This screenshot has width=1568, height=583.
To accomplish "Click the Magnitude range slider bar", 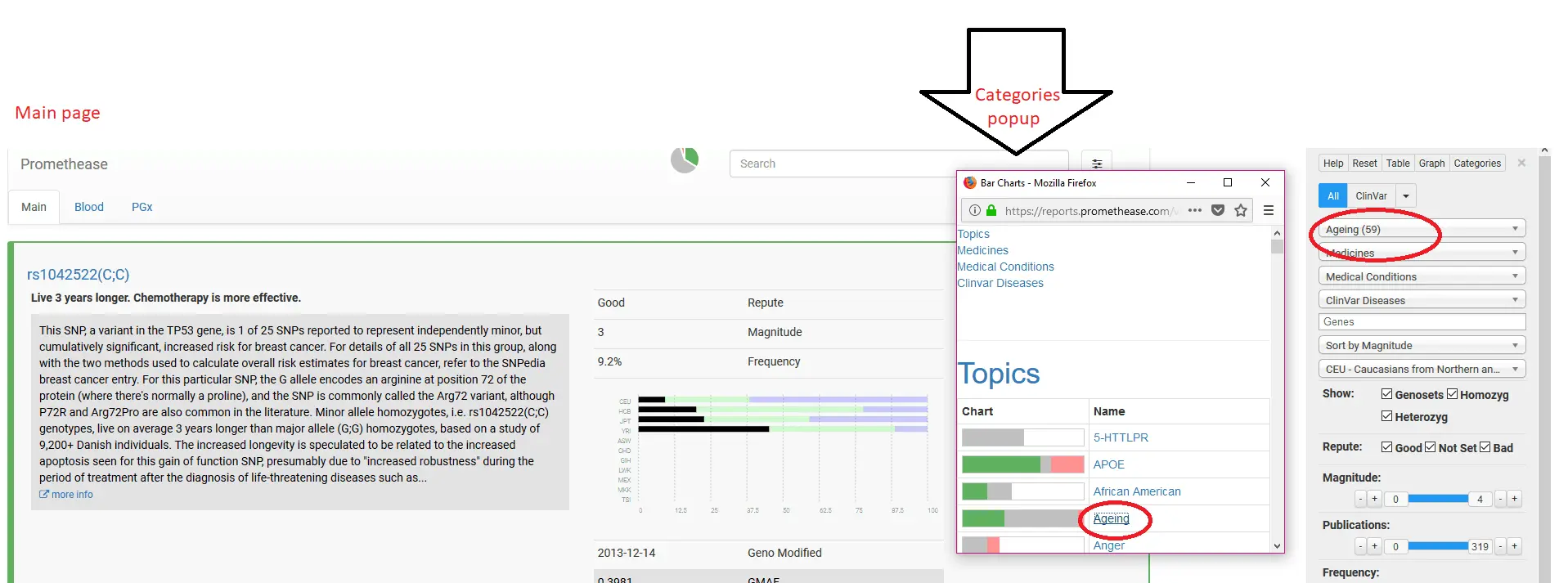I will point(1438,498).
